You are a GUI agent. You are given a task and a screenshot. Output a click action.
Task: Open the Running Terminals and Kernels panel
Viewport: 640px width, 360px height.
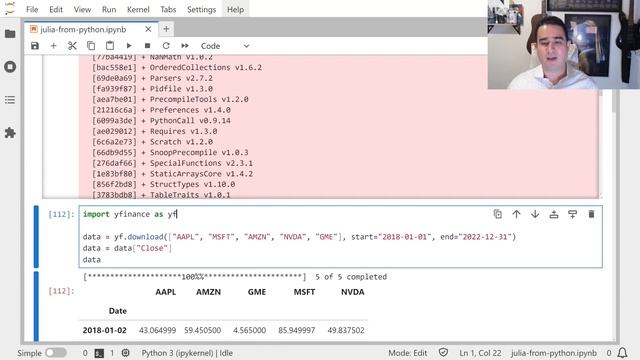(10, 67)
